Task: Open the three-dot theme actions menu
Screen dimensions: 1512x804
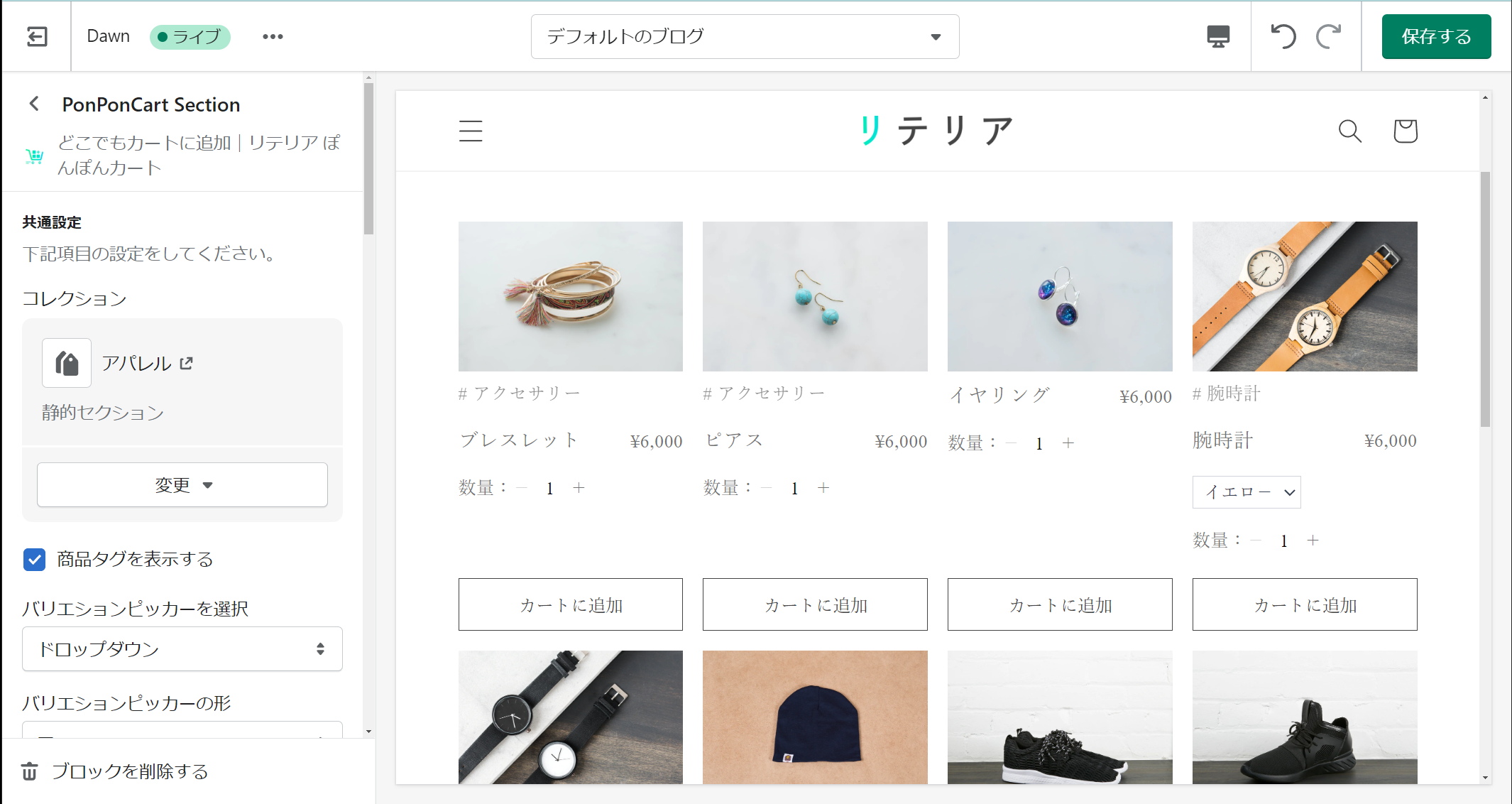Action: pyautogui.click(x=273, y=36)
